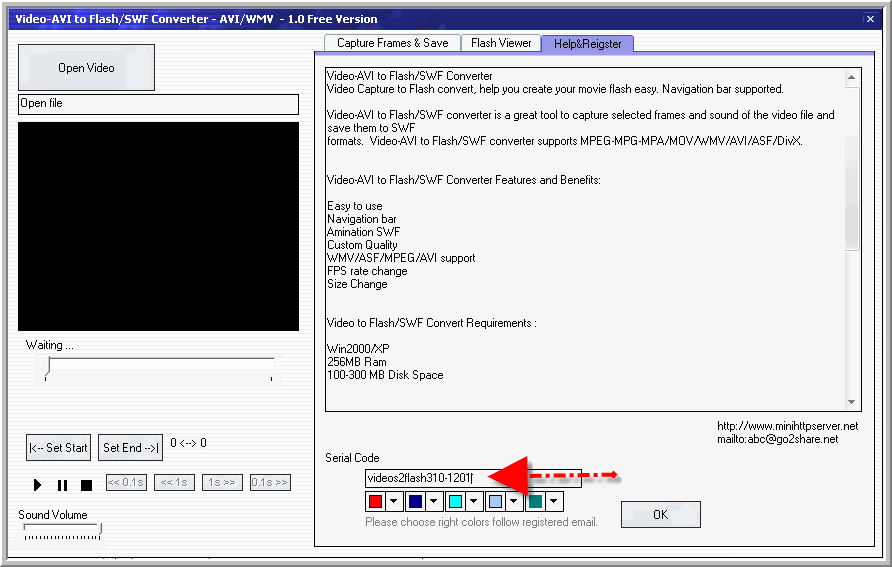Confirm serial code with OK button
This screenshot has height=567, width=892.
point(660,515)
